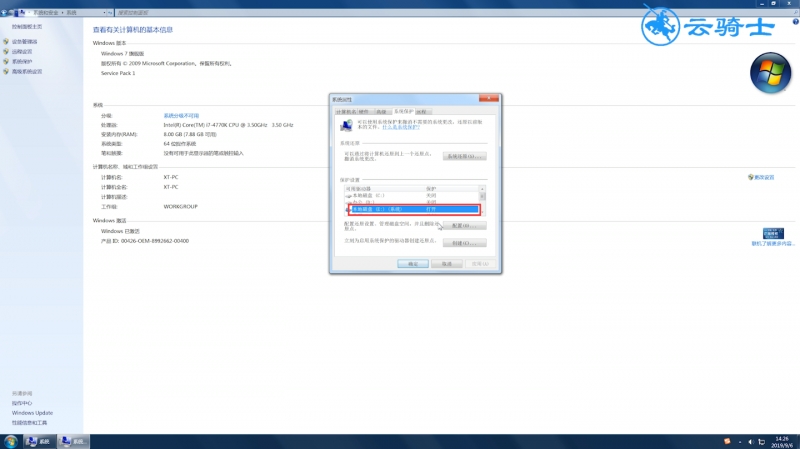Click the 联机了解更多内容 link
800x449 pixels.
(772, 244)
